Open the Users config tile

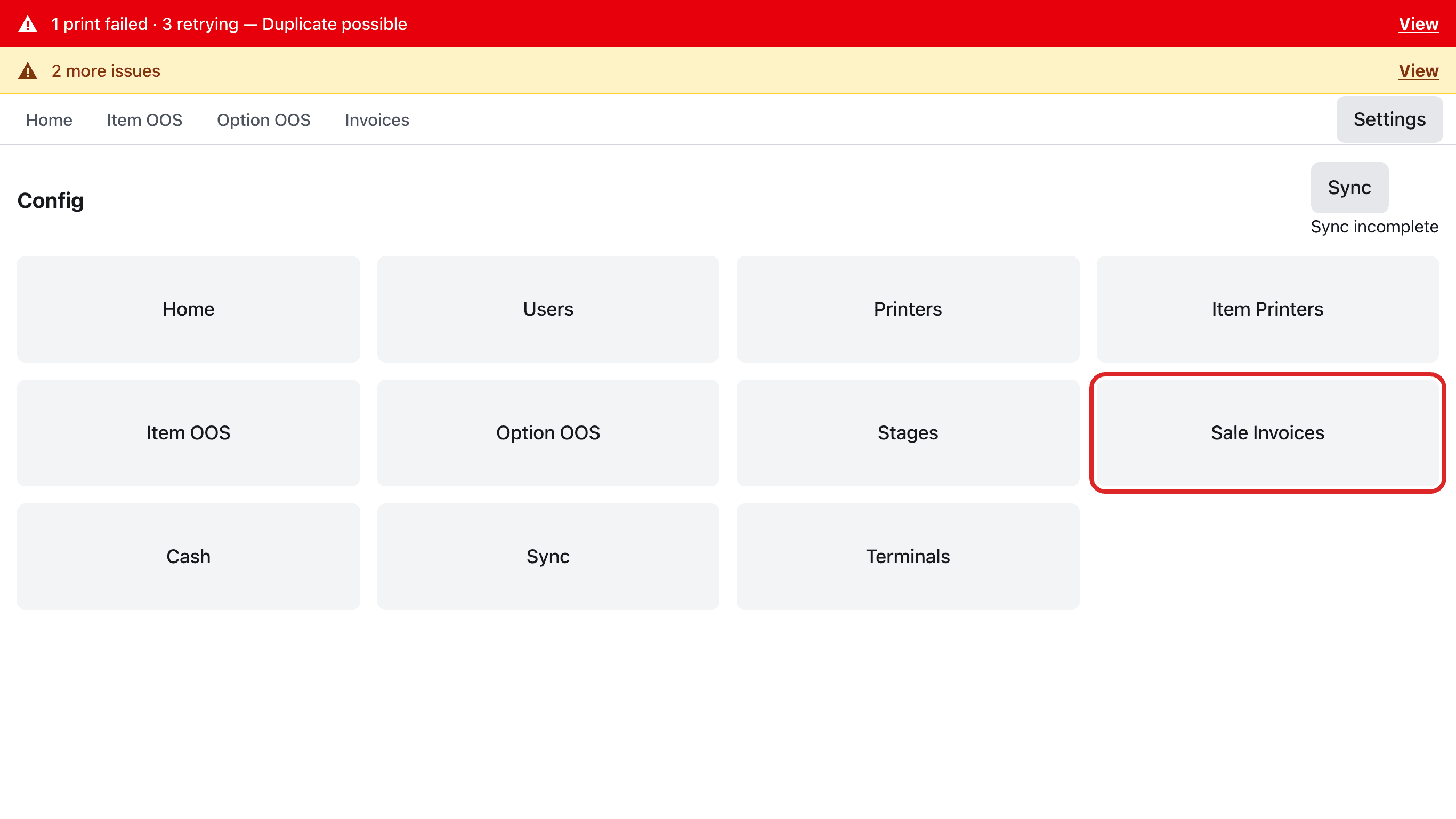point(548,309)
